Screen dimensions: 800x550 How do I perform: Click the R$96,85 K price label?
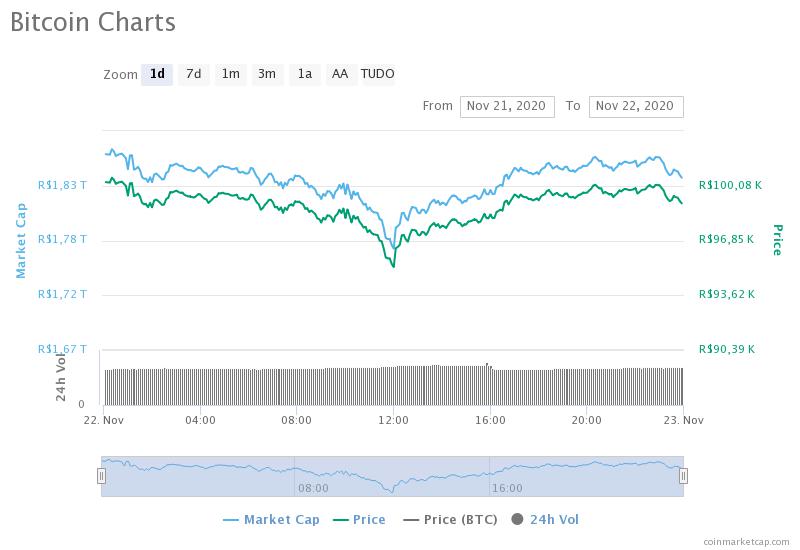(x=726, y=239)
